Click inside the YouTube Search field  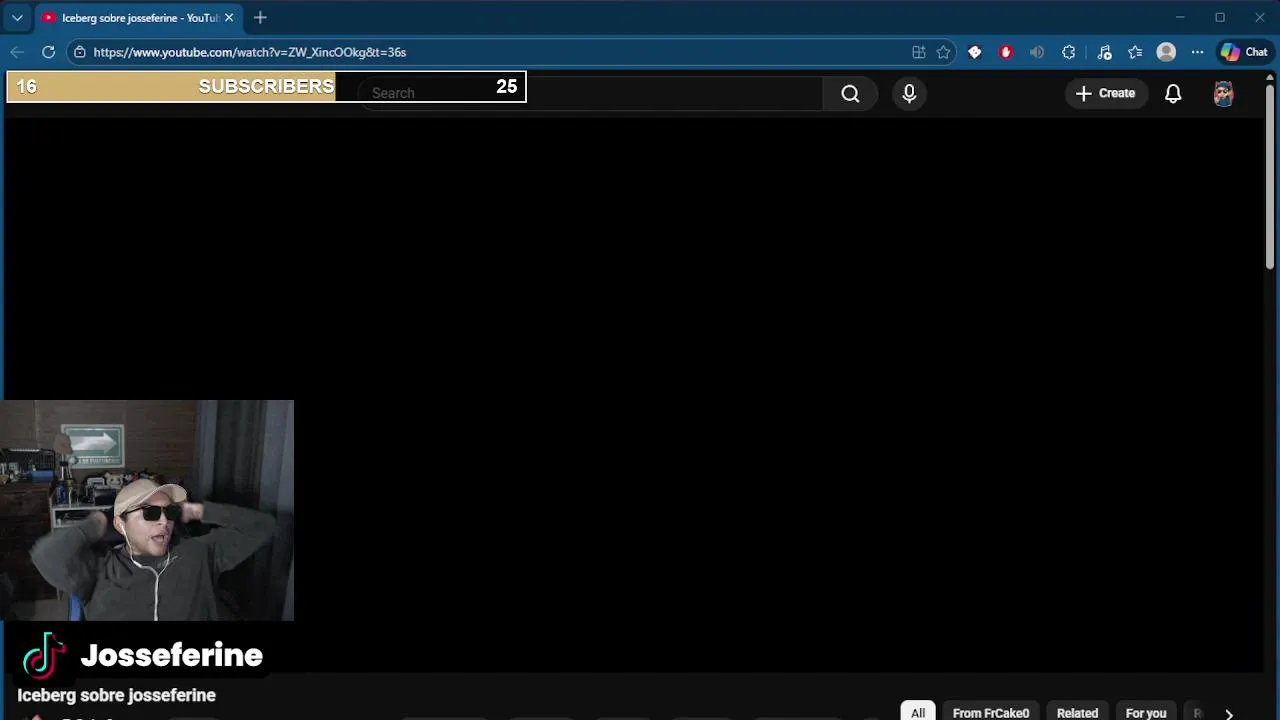(590, 93)
